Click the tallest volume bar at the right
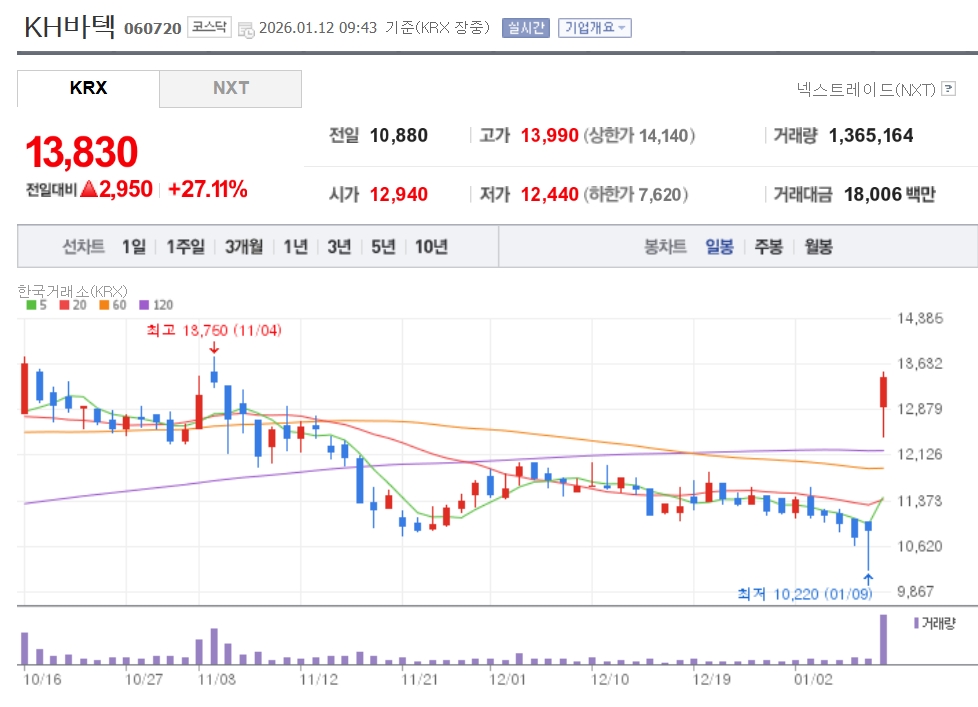The width and height of the screenshot is (978, 707). click(883, 640)
